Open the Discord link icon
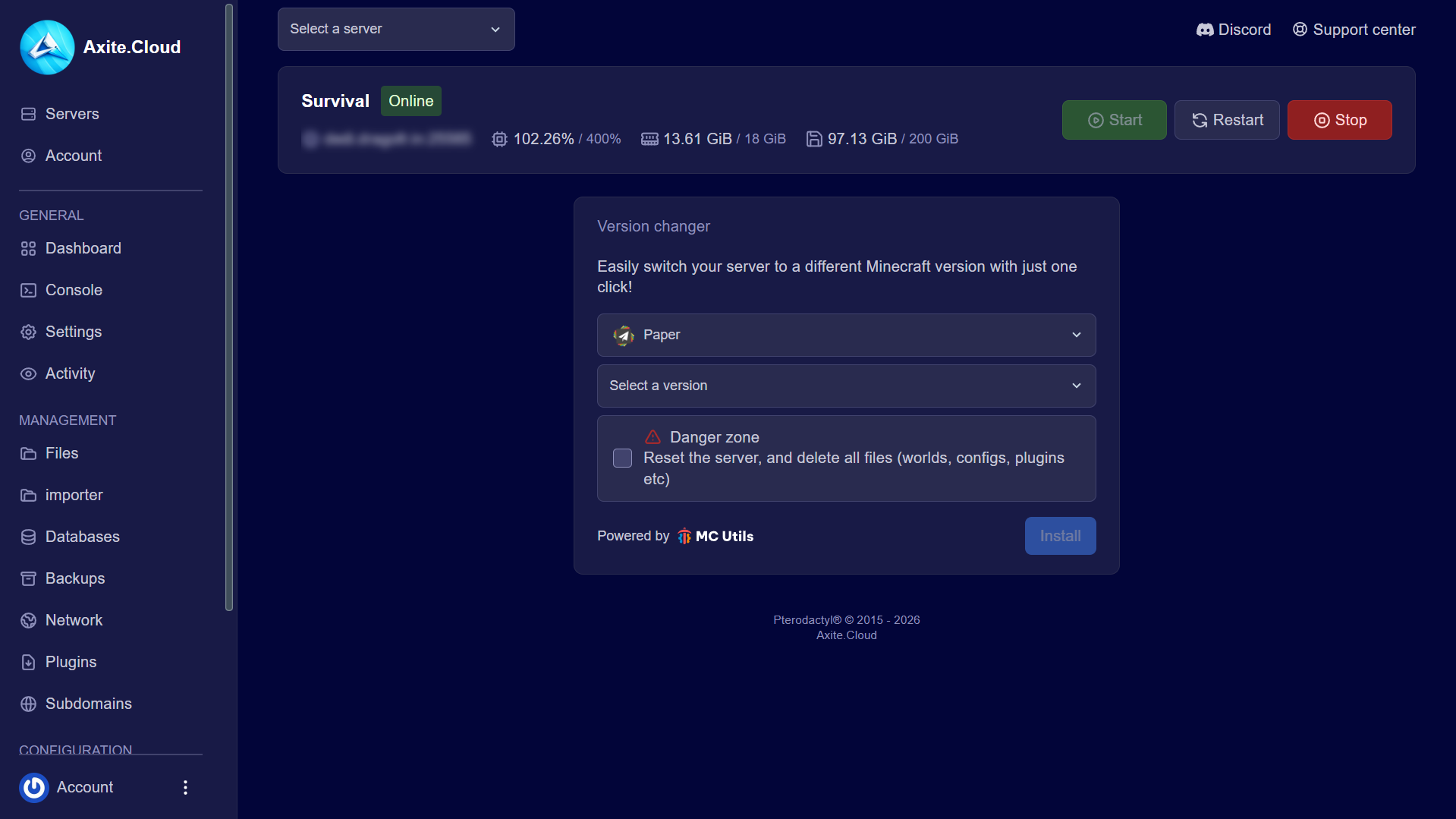 click(1204, 30)
